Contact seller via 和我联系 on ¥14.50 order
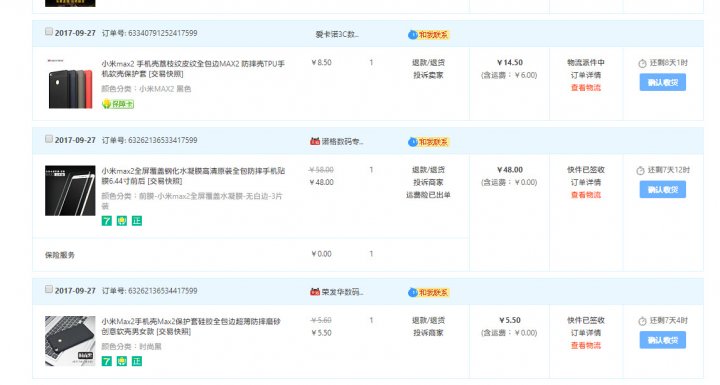 pyautogui.click(x=428, y=35)
